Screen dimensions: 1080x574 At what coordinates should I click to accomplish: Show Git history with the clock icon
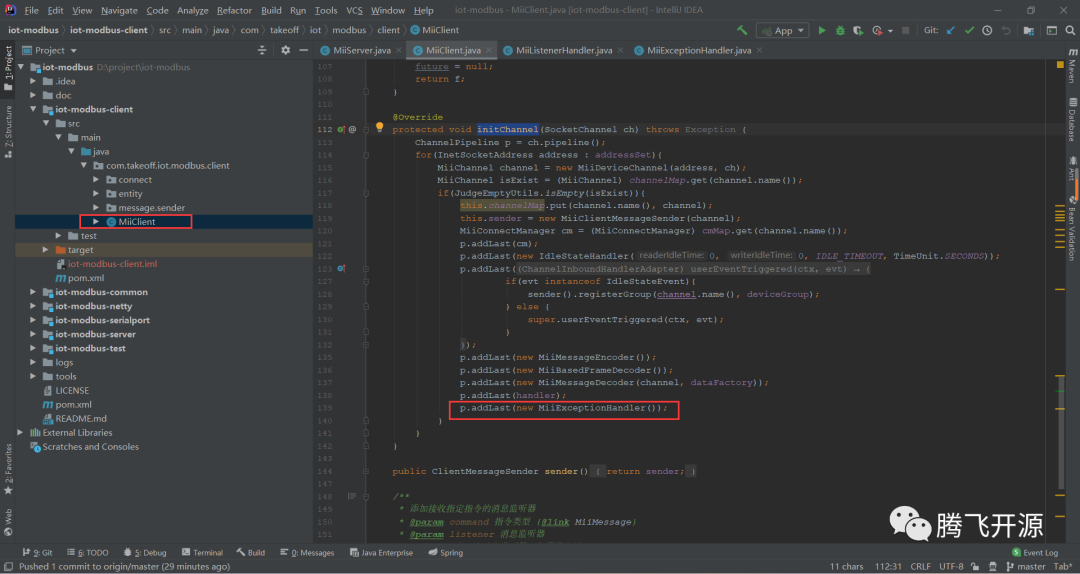click(987, 30)
